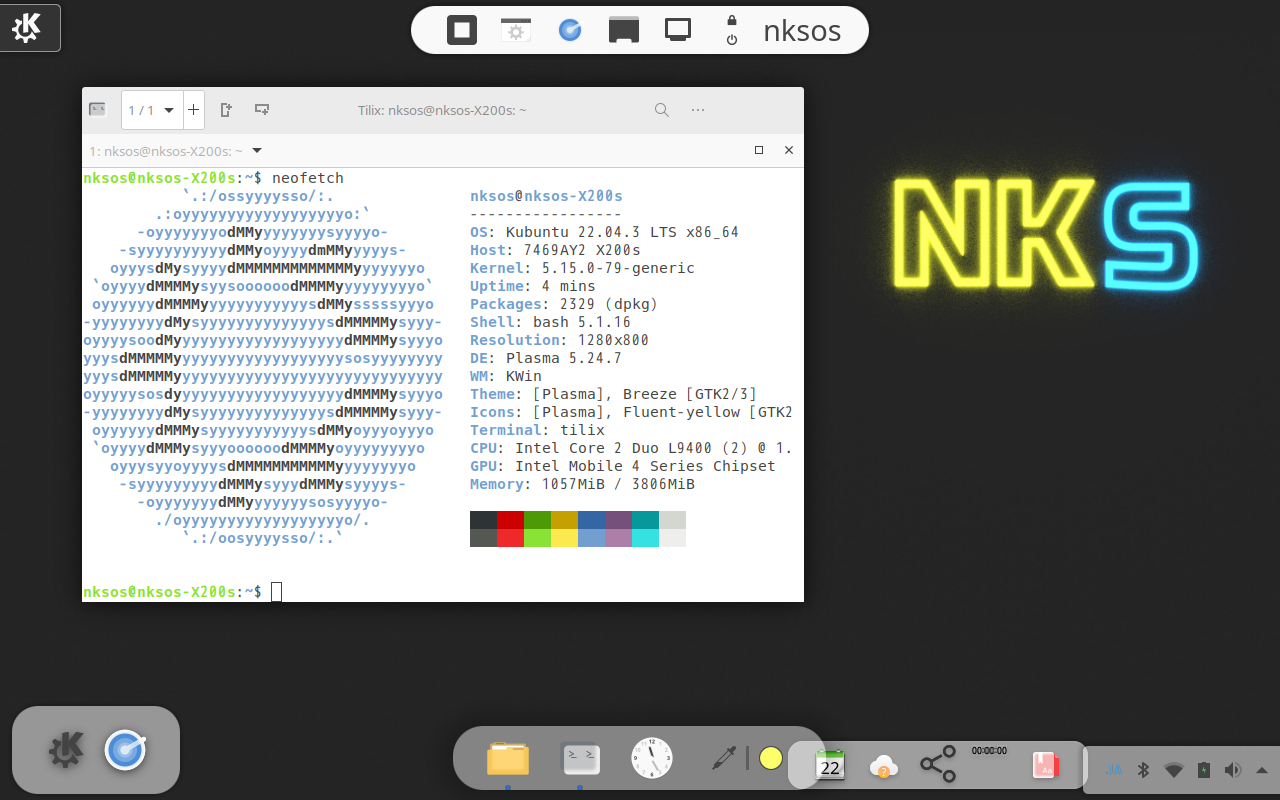Click the bright cyan block in neofetch palette
Image resolution: width=1280 pixels, height=800 pixels.
pyautogui.click(x=645, y=538)
